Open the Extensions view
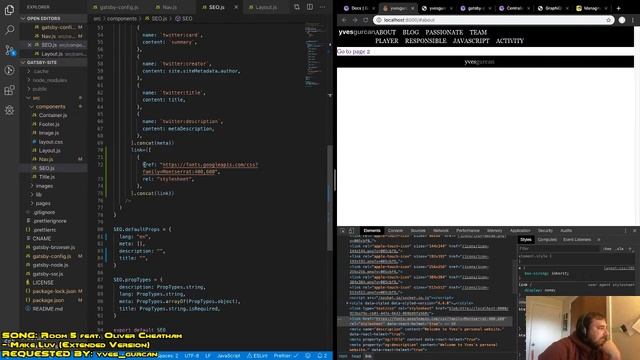 (9, 90)
